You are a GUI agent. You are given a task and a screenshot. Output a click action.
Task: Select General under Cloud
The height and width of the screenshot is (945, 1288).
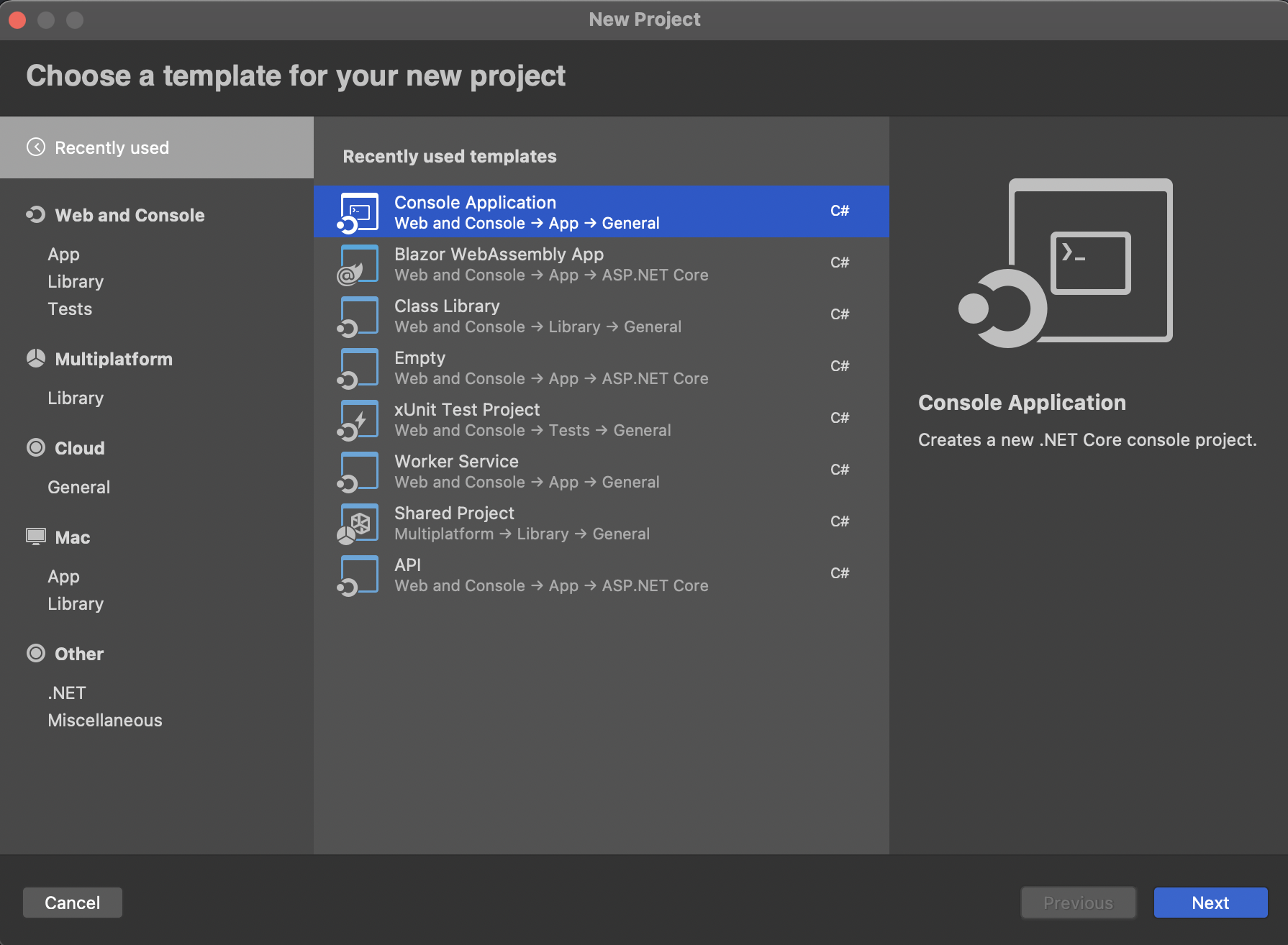[x=78, y=487]
